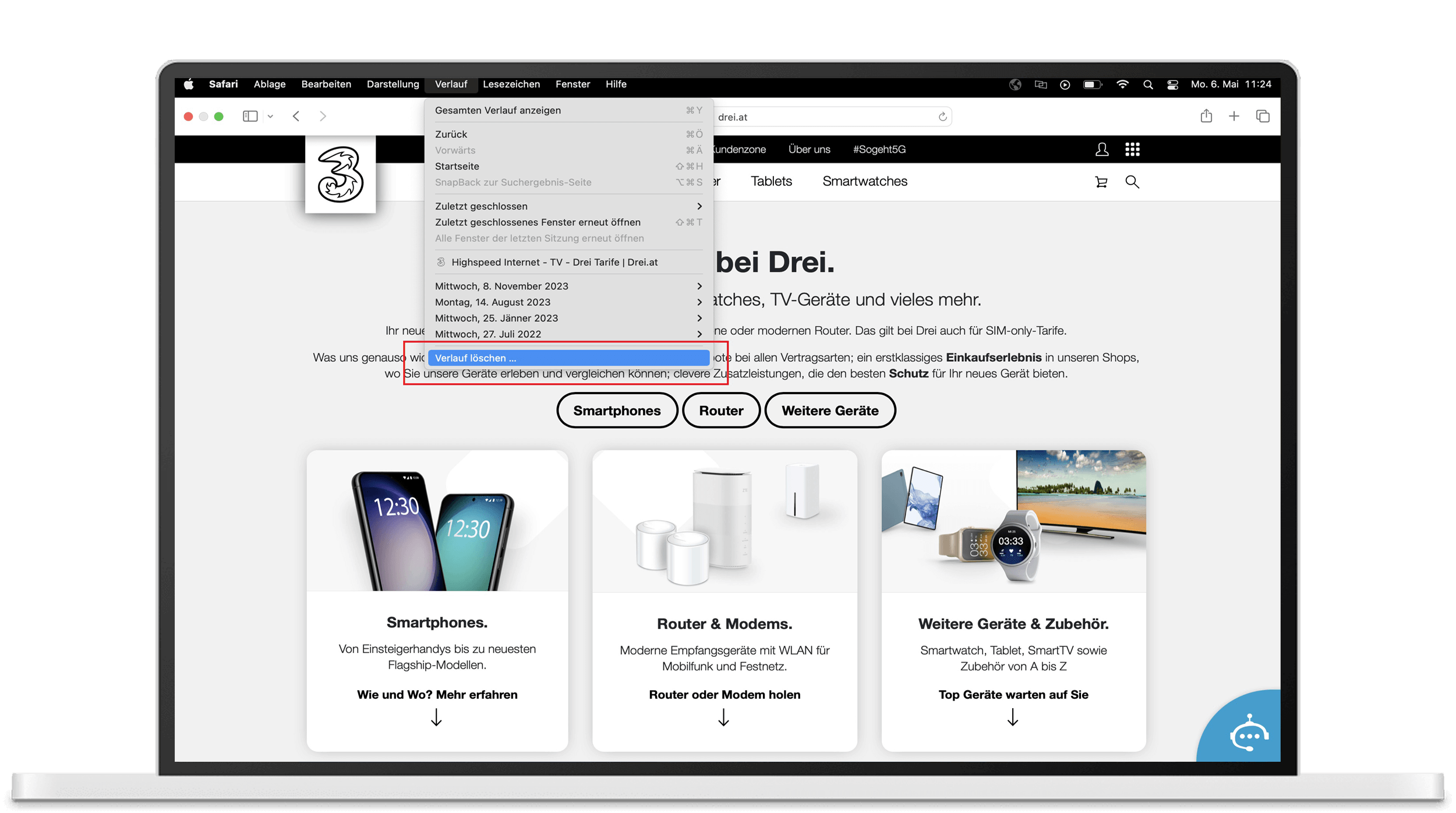Expand Zuletzt geschlossen submenu
This screenshot has height=813, width=1456.
coord(568,206)
